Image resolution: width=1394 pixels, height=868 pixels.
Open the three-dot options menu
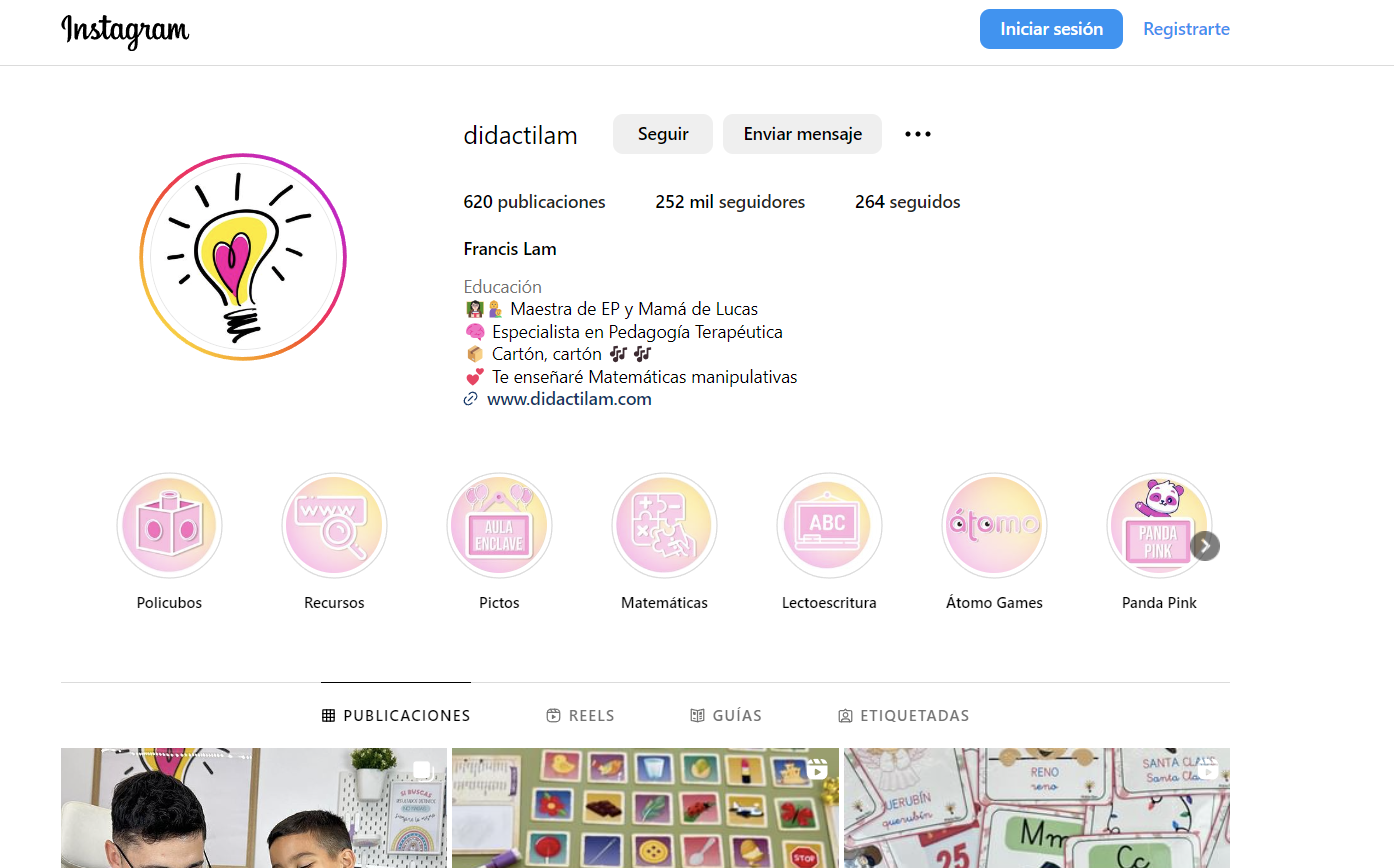pos(918,134)
